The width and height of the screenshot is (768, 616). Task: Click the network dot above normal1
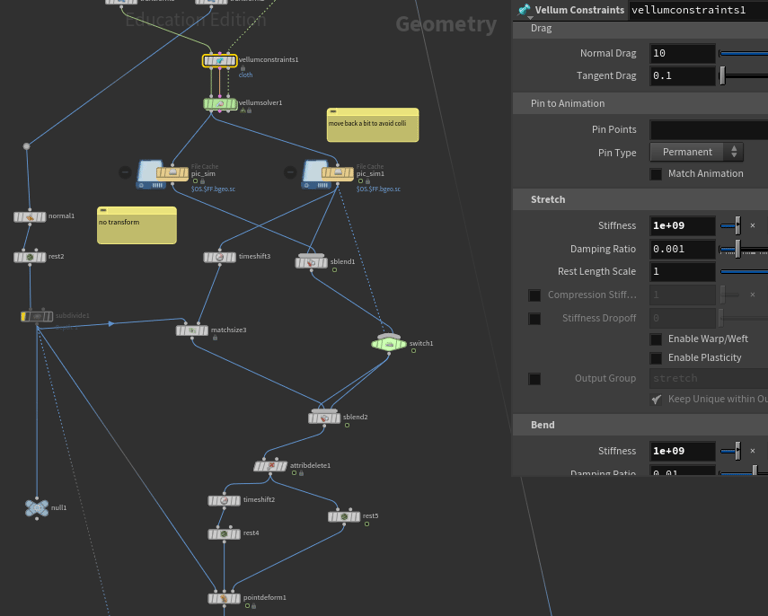[x=26, y=146]
